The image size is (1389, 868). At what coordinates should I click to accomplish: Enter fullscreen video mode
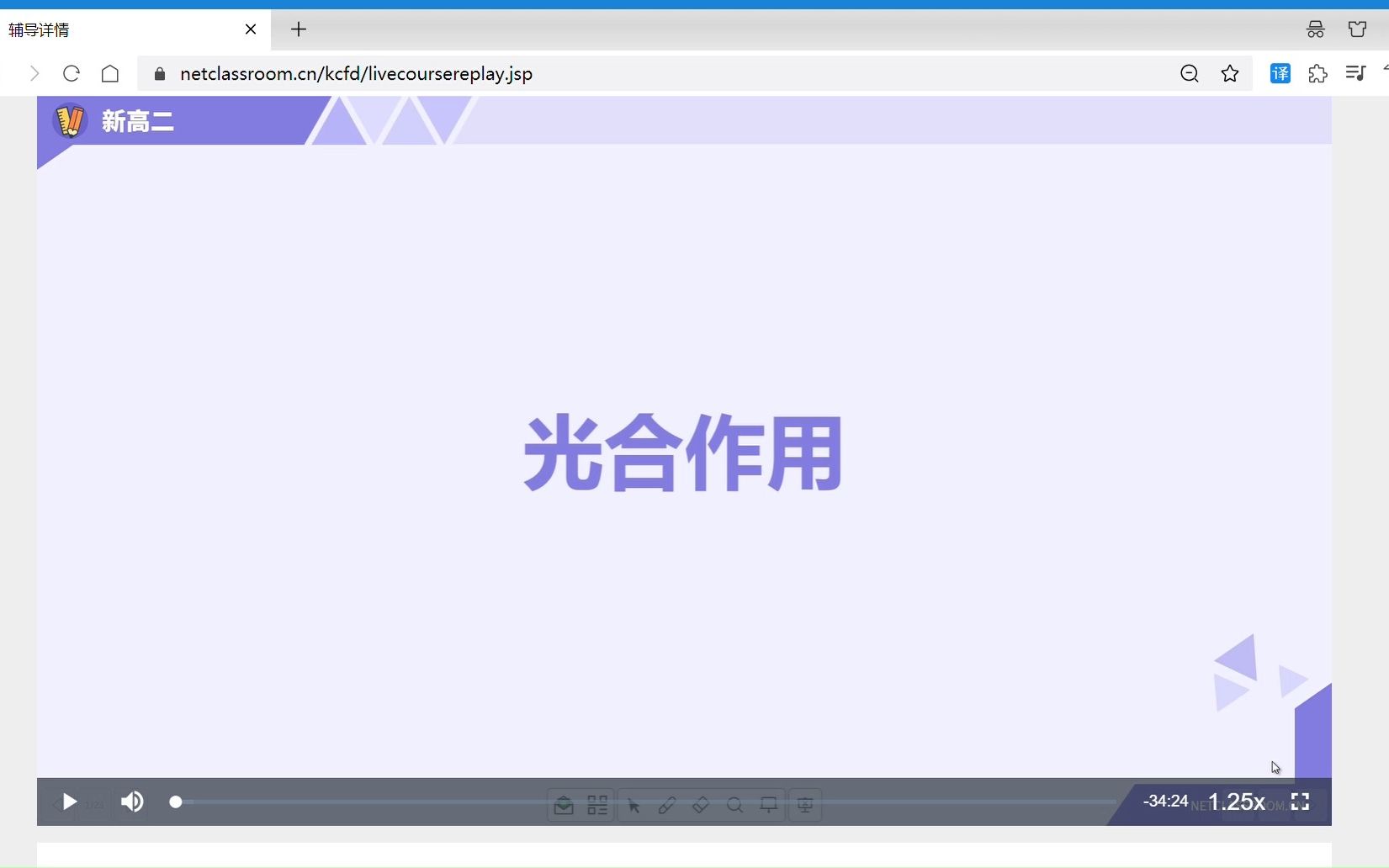click(1301, 802)
